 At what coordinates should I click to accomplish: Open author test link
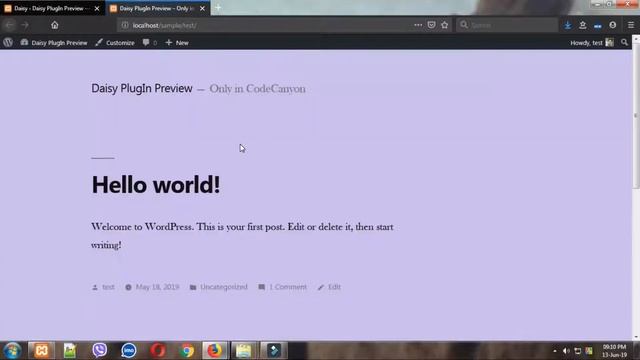coord(108,287)
